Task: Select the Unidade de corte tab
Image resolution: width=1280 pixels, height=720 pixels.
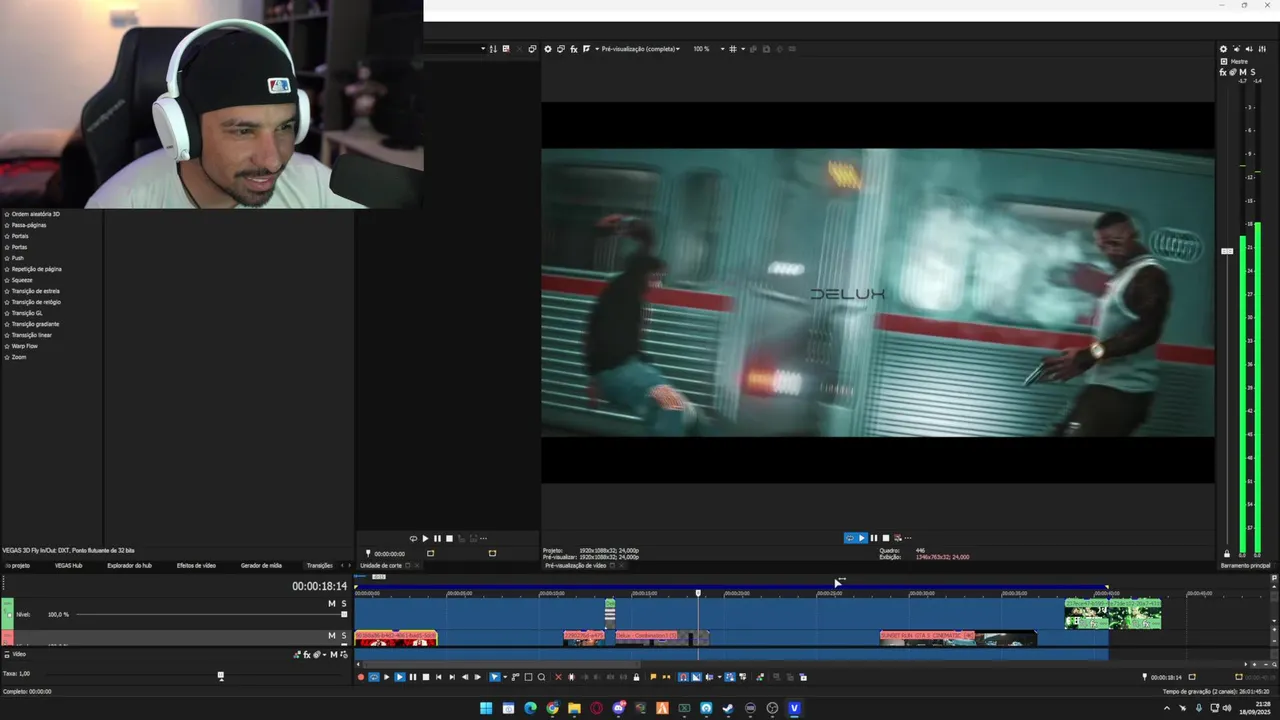Action: point(381,565)
